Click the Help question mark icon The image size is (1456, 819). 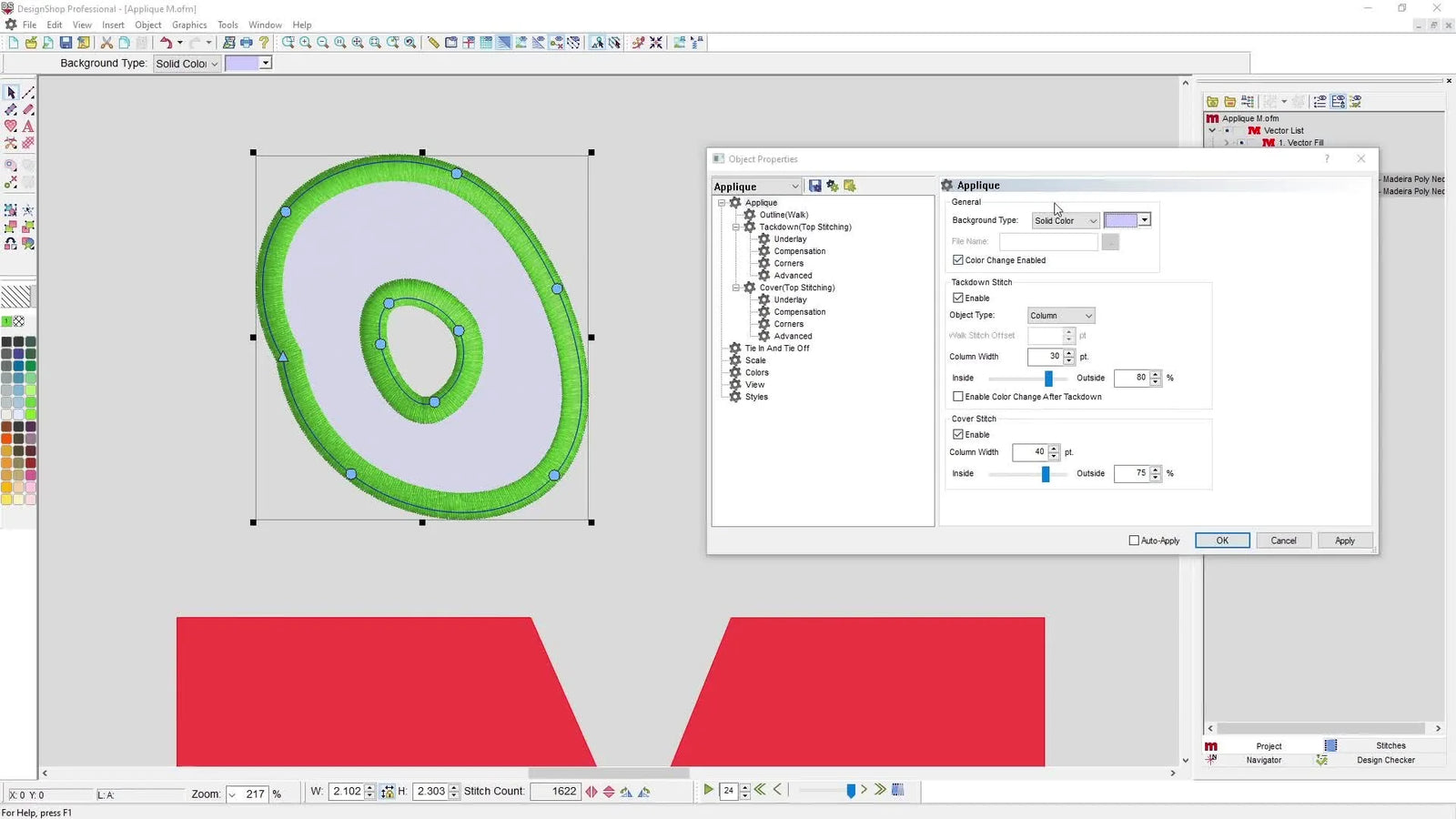click(x=266, y=42)
